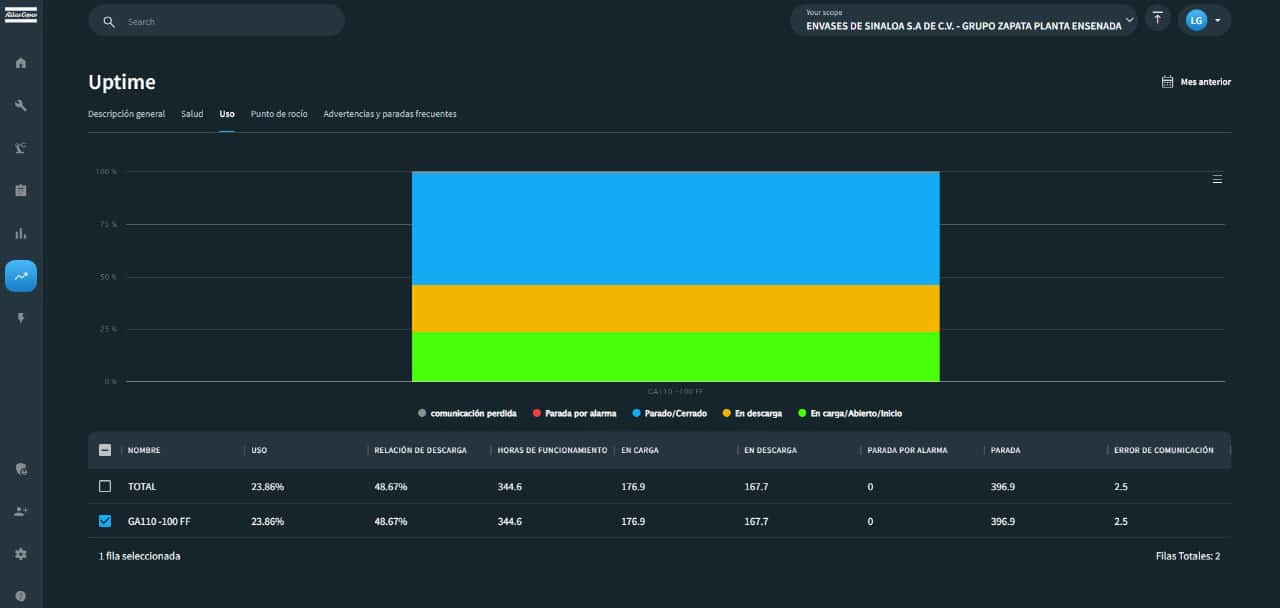Viewport: 1280px width, 608px height.
Task: Open the settings gear in sidebar
Action: [x=21, y=554]
